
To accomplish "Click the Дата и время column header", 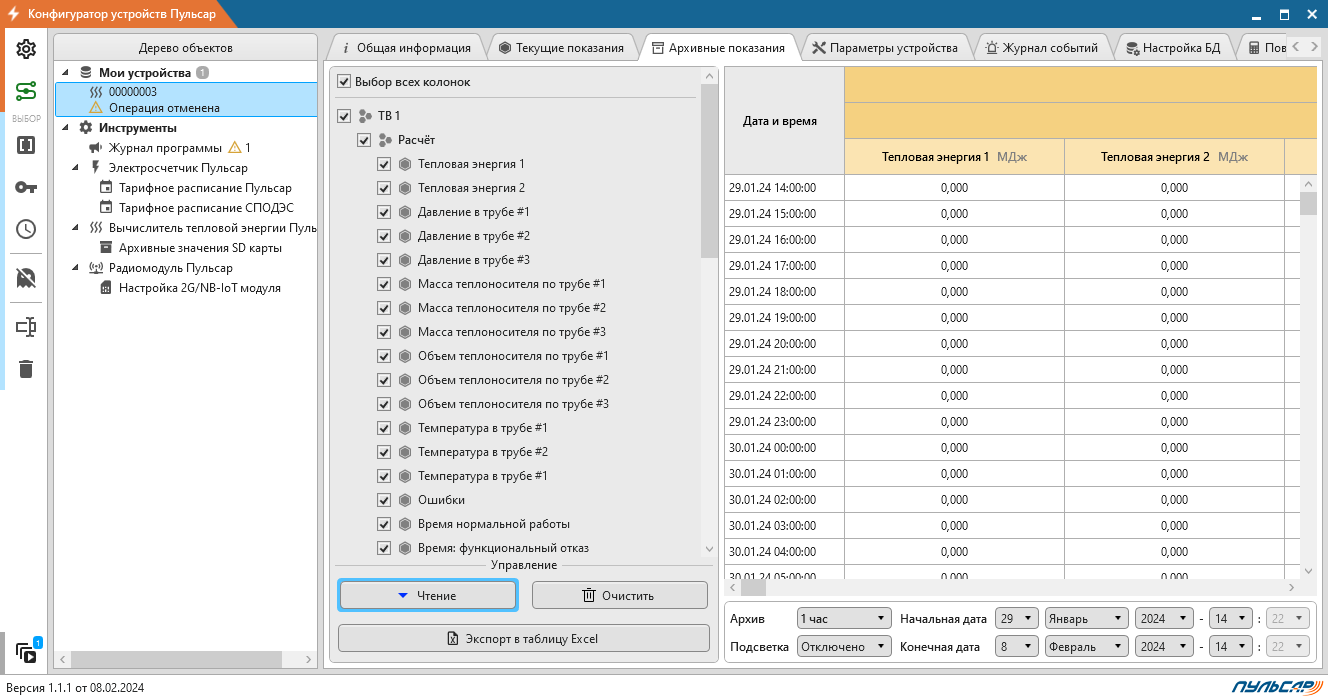I will [784, 121].
